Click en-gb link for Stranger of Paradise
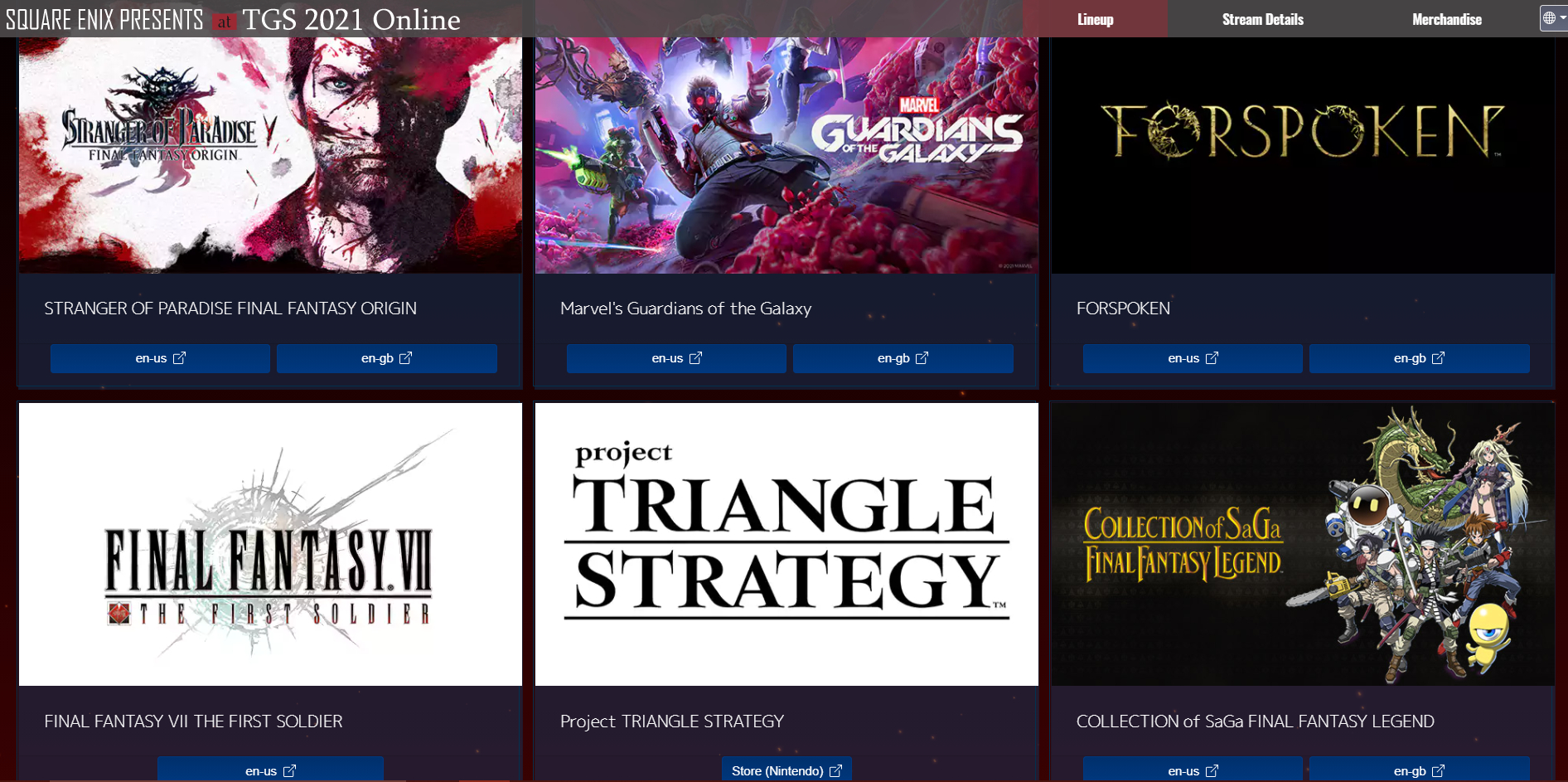Image resolution: width=1568 pixels, height=782 pixels. (386, 358)
